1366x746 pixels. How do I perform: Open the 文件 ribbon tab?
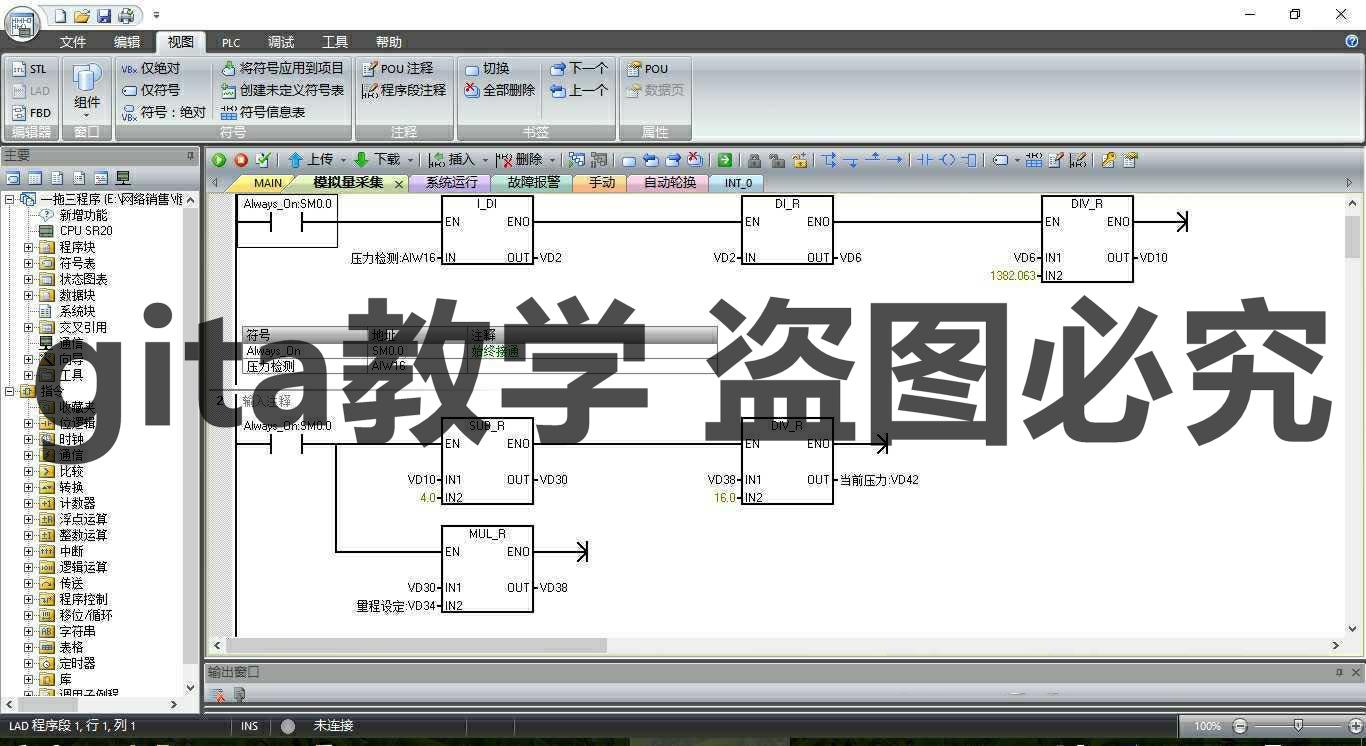(73, 42)
